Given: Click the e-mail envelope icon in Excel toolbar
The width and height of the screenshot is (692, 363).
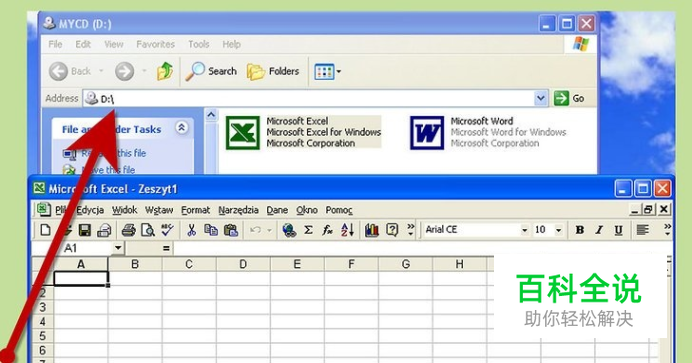Looking at the screenshot, I should 104,230.
